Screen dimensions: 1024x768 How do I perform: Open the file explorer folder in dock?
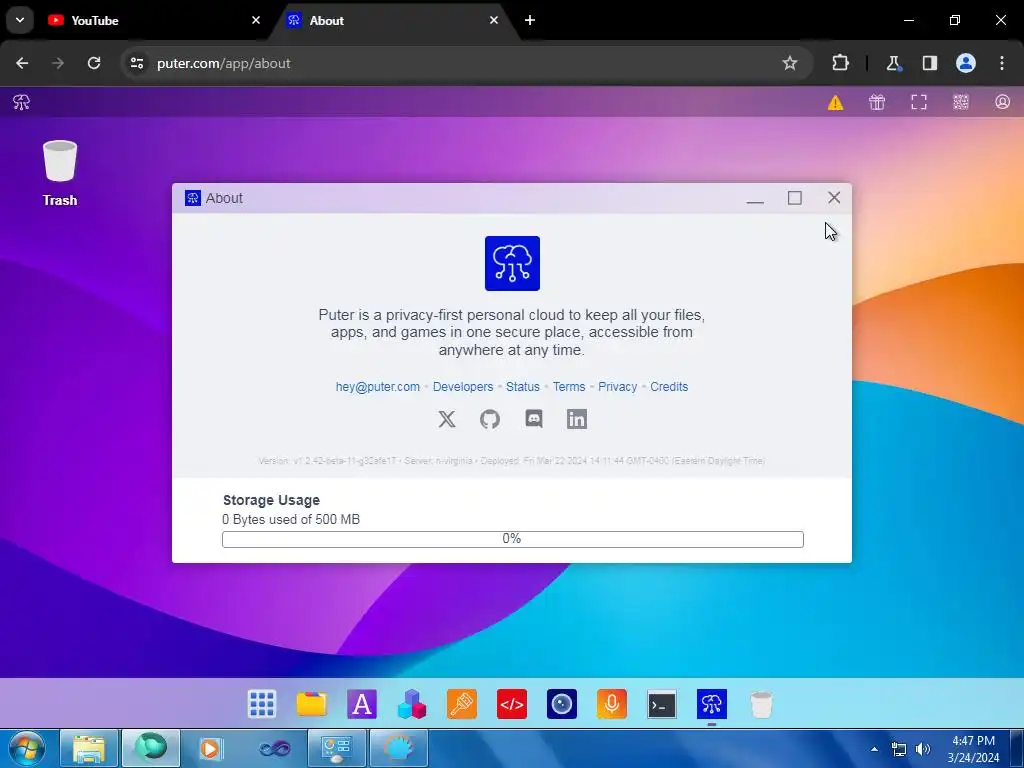[312, 704]
